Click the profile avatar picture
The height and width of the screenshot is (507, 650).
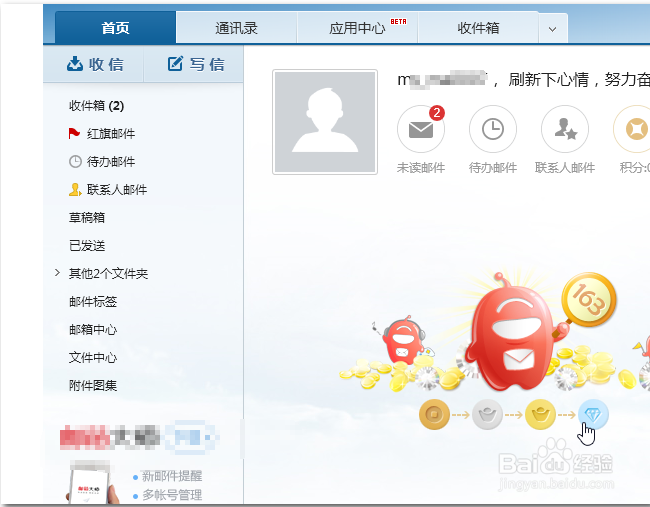coord(325,122)
